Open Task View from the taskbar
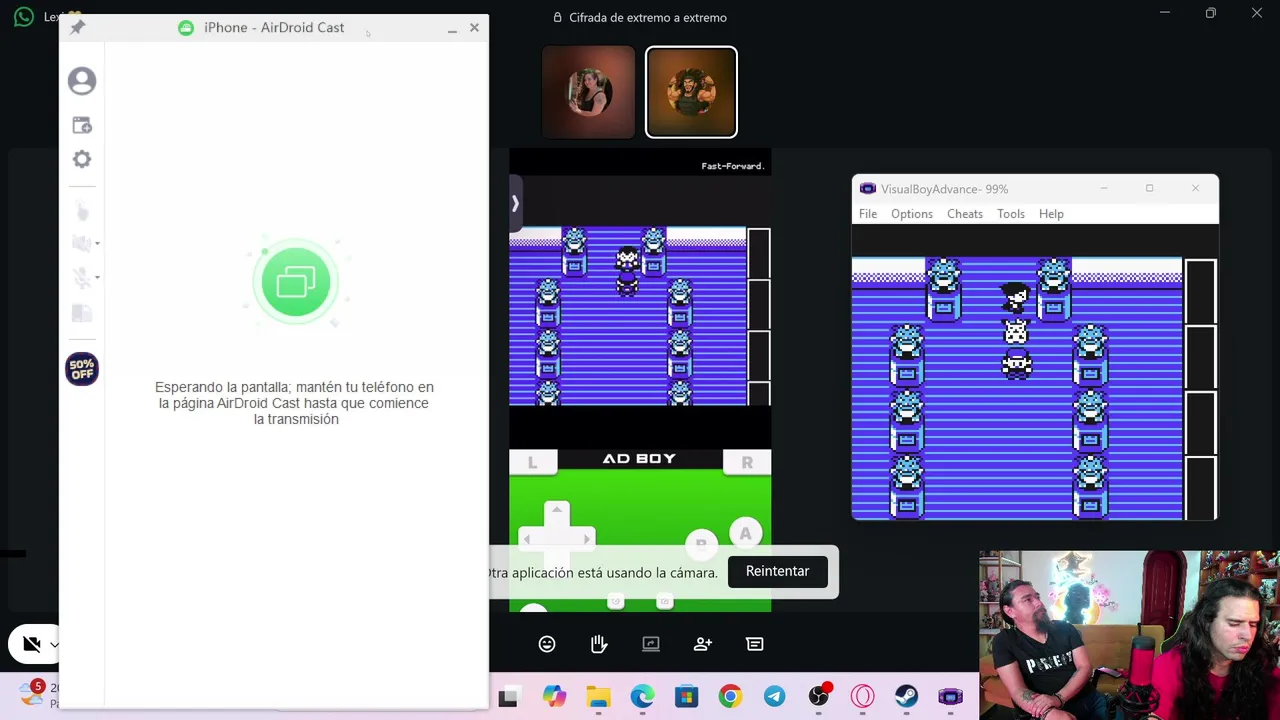 point(508,697)
